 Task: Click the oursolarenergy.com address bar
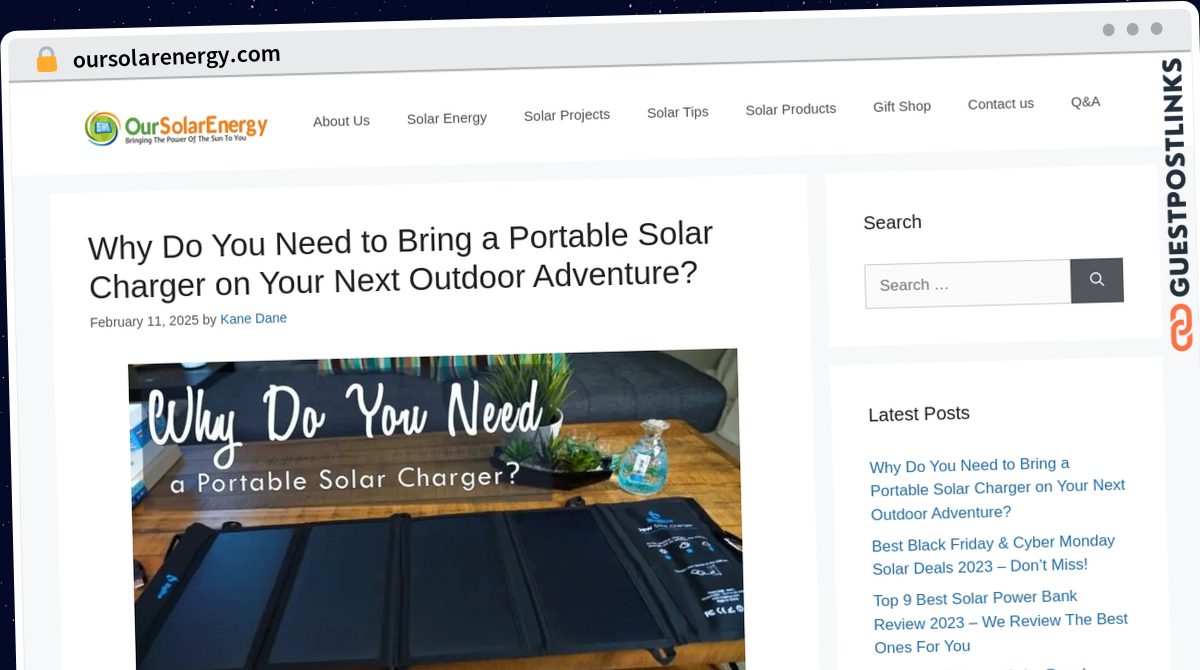177,57
